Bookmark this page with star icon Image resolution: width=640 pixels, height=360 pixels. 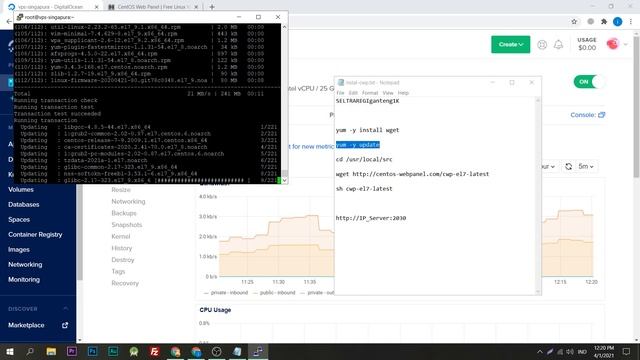[574, 22]
